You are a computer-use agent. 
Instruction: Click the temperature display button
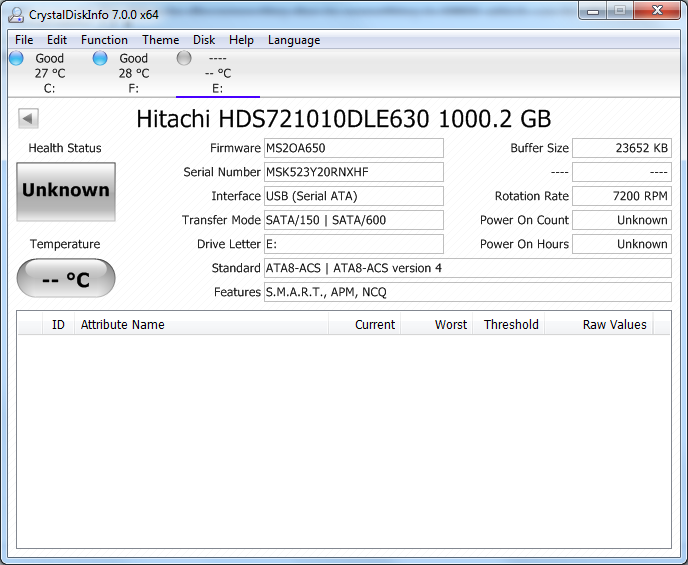[66, 278]
